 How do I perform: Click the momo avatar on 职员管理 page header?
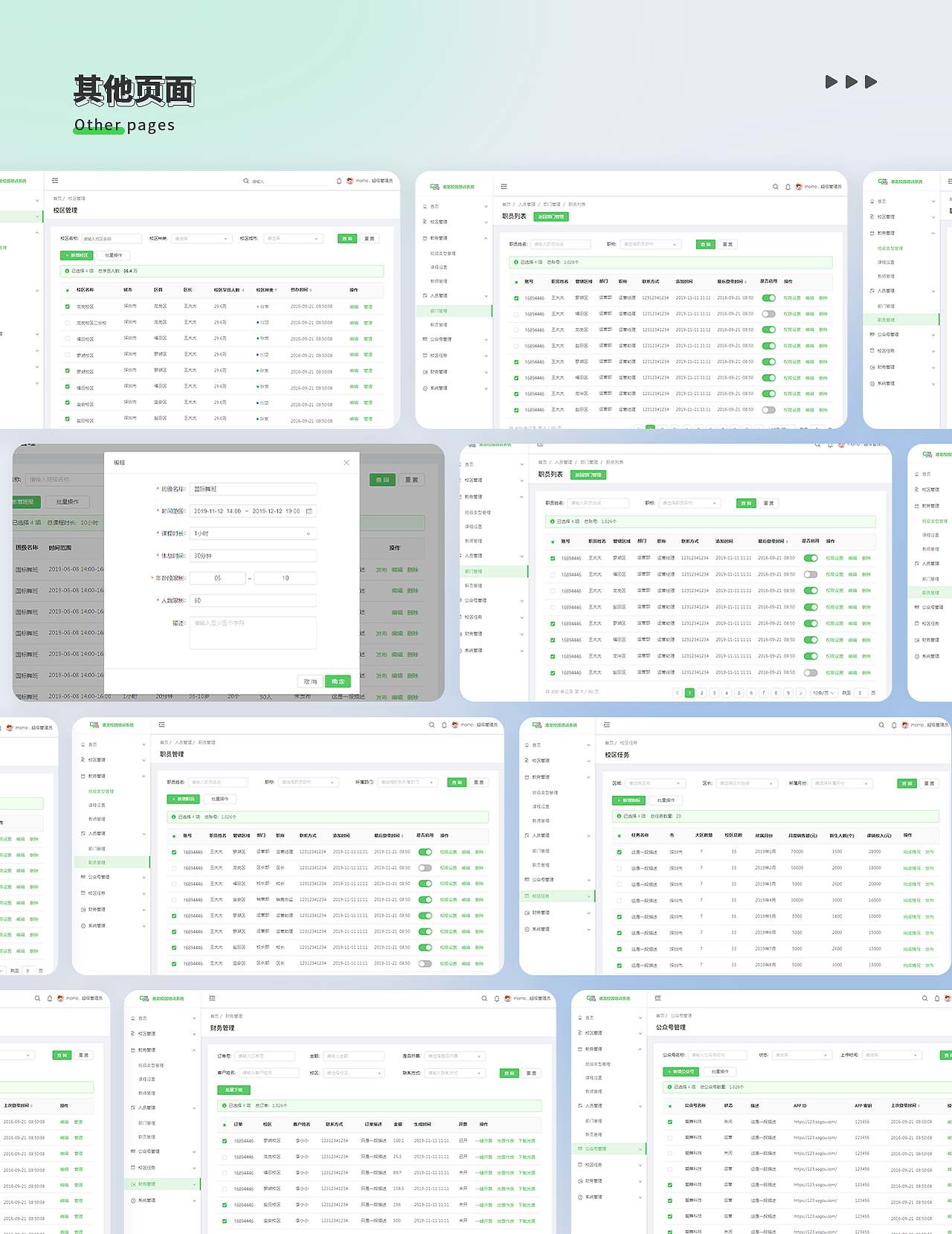pyautogui.click(x=455, y=724)
